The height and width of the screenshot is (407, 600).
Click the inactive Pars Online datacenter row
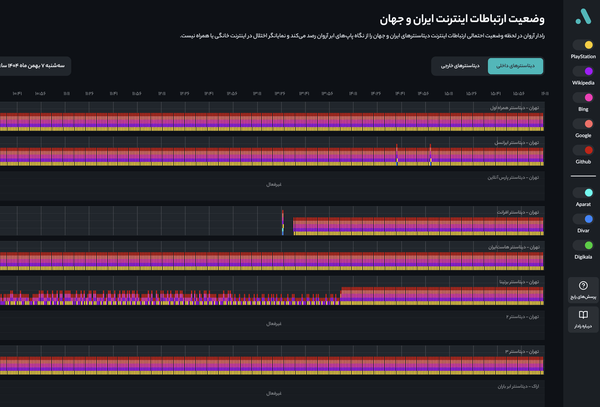pyautogui.click(x=272, y=186)
